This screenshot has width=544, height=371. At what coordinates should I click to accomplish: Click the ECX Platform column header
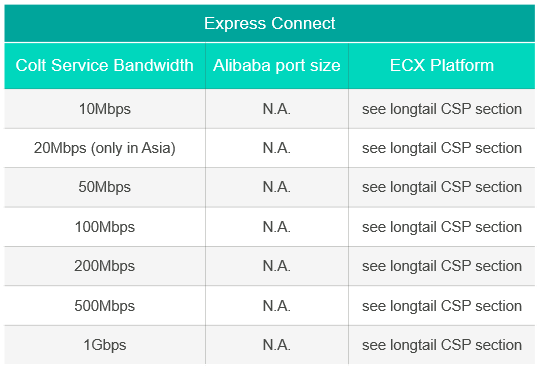click(442, 65)
